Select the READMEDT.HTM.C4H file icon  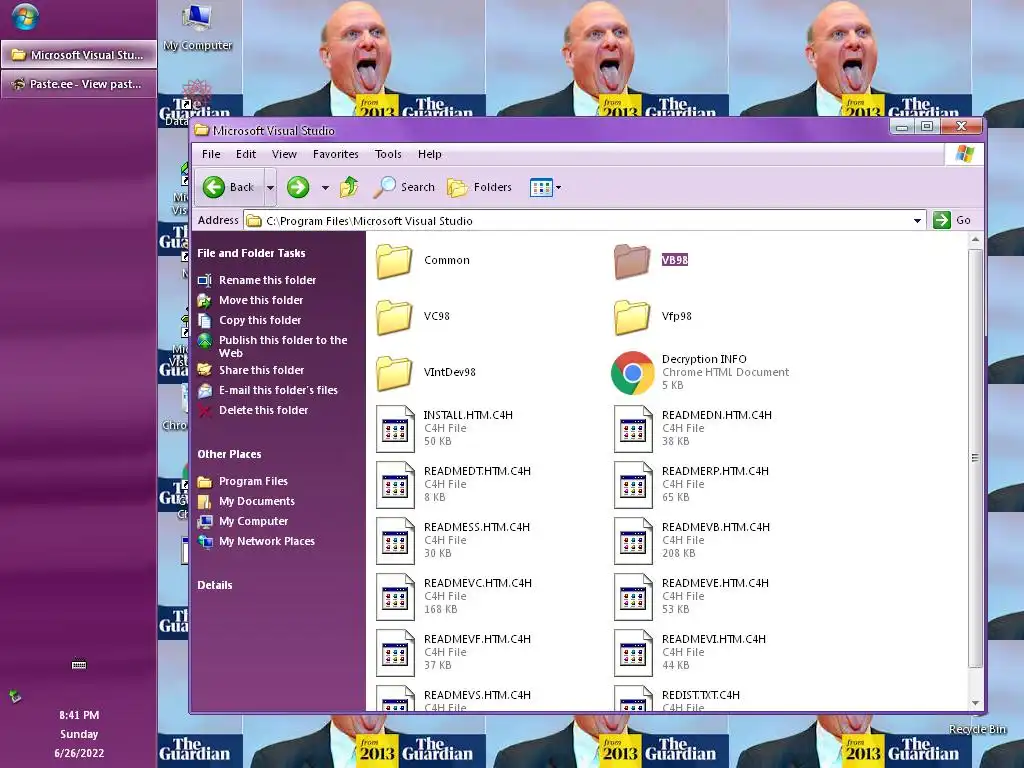(x=395, y=485)
